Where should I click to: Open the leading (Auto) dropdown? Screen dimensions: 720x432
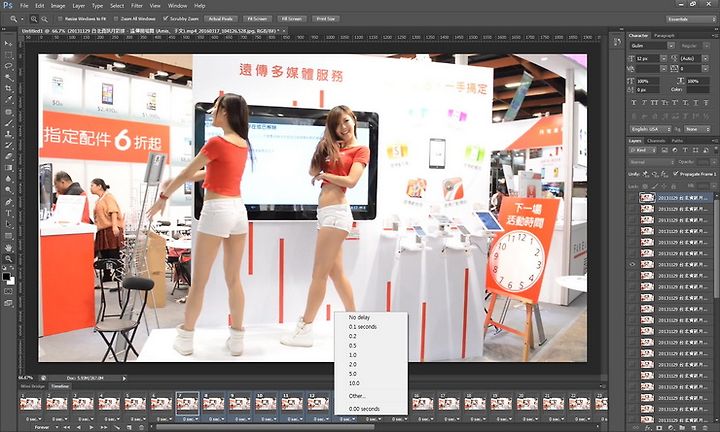(705, 58)
